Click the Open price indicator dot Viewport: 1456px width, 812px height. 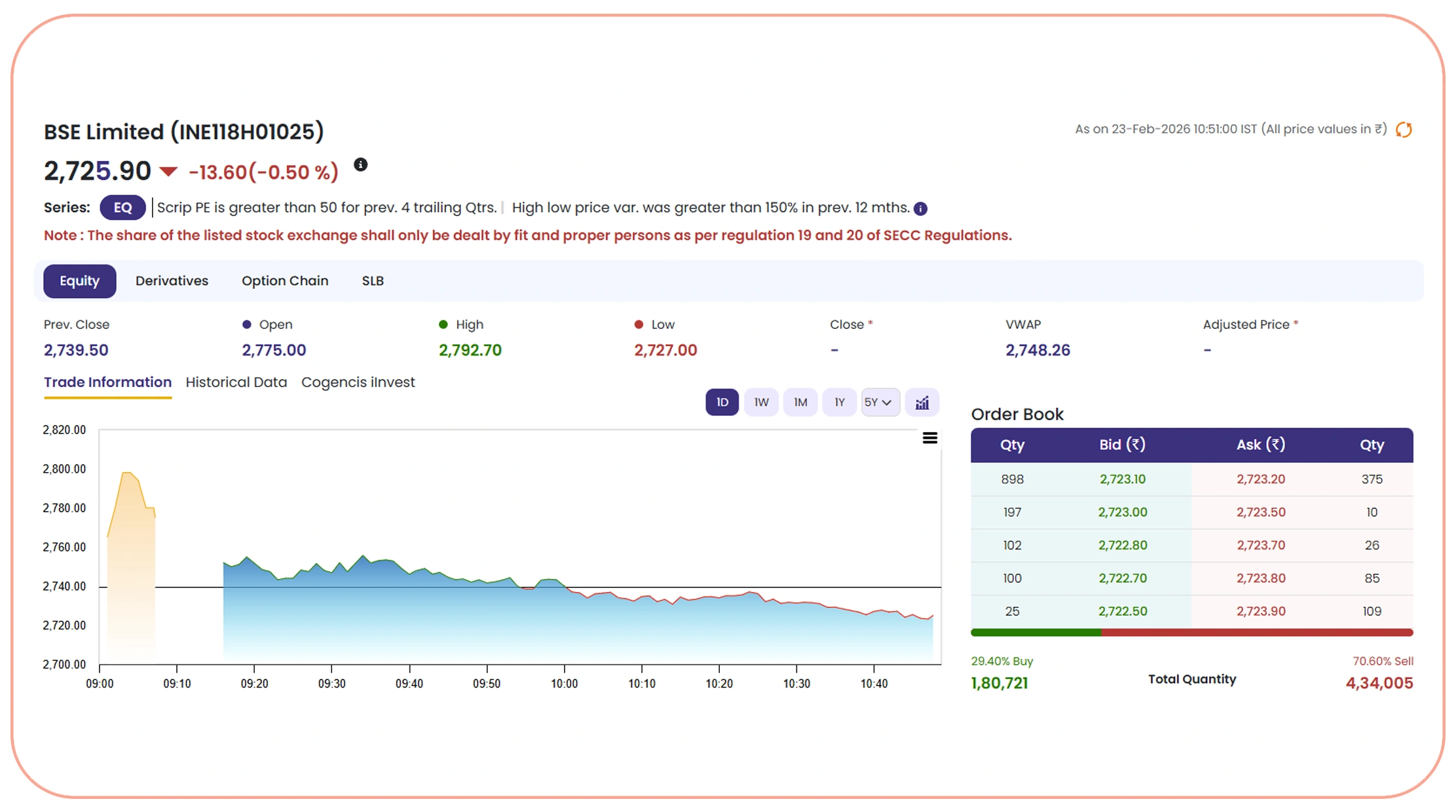pos(247,323)
